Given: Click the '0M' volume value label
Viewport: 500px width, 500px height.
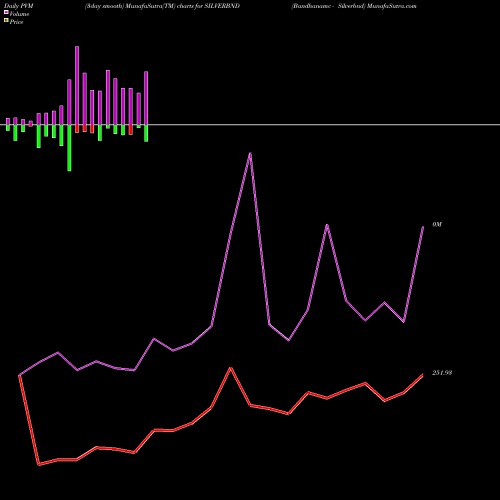Looking at the screenshot, I should pos(437,225).
